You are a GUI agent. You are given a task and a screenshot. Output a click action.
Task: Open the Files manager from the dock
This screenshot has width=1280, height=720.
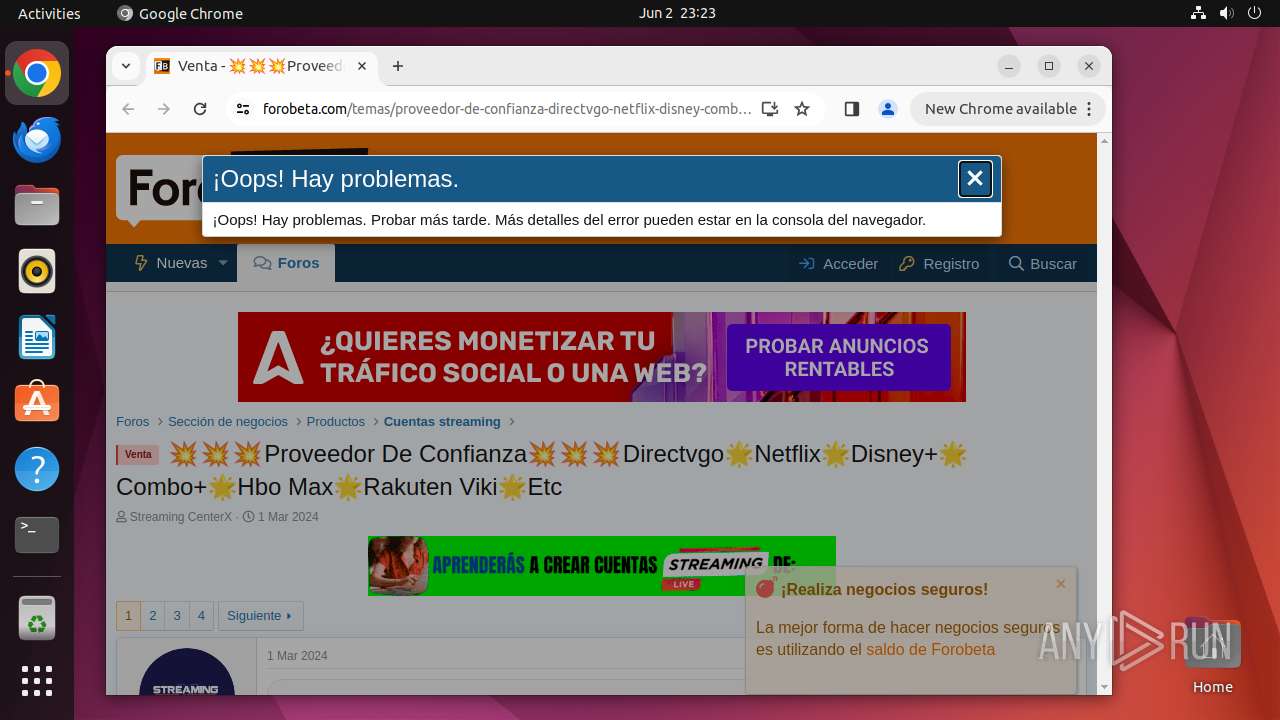[37, 206]
